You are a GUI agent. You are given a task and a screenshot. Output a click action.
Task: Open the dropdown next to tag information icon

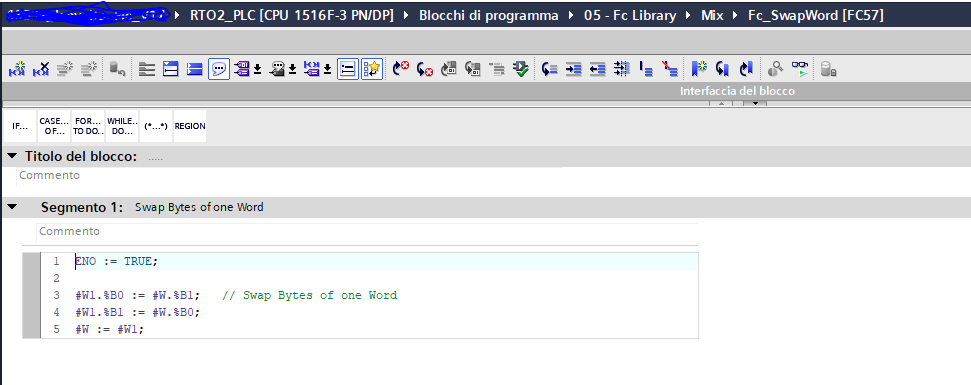point(292,69)
